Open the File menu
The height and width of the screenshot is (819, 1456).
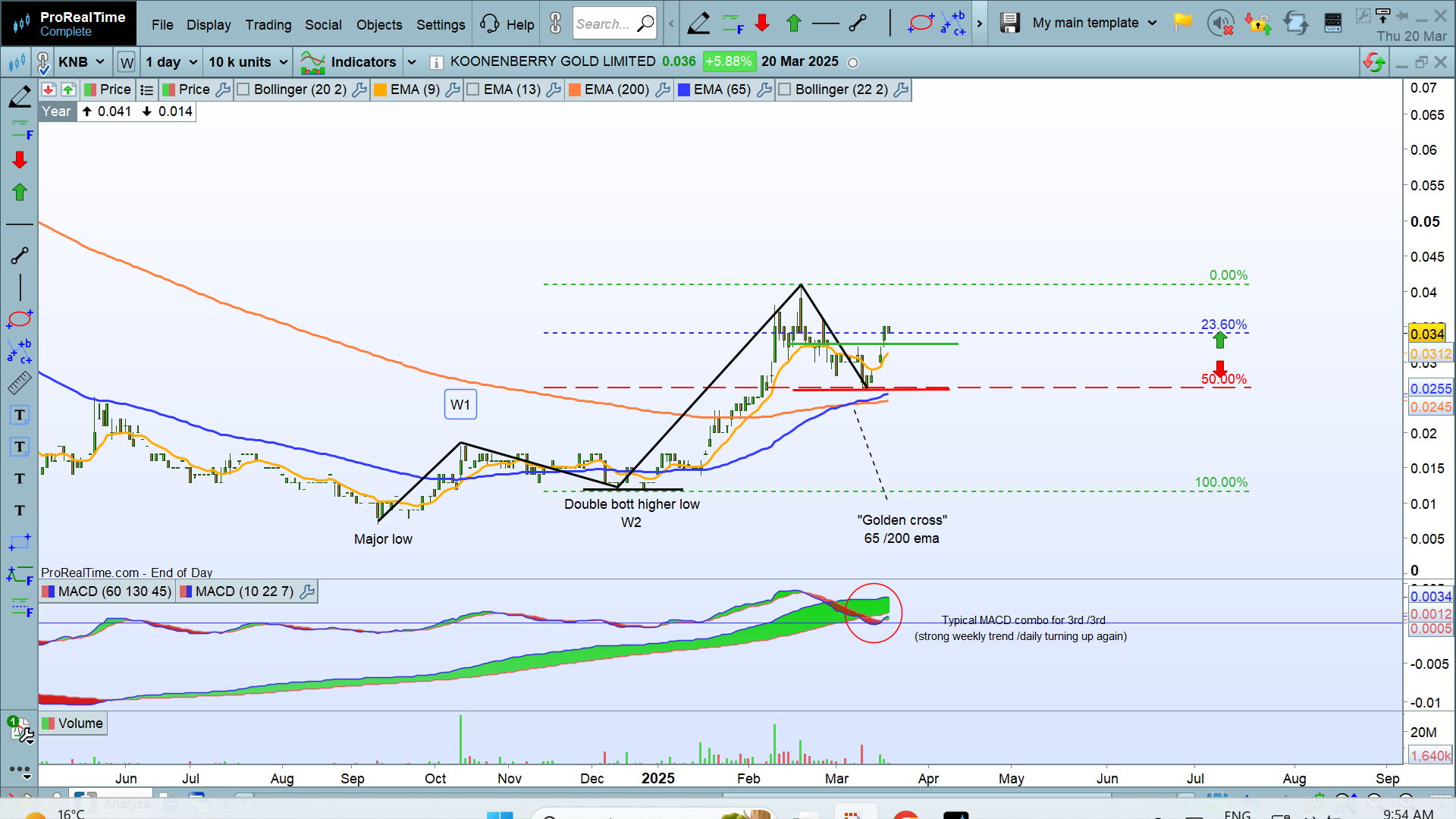162,24
